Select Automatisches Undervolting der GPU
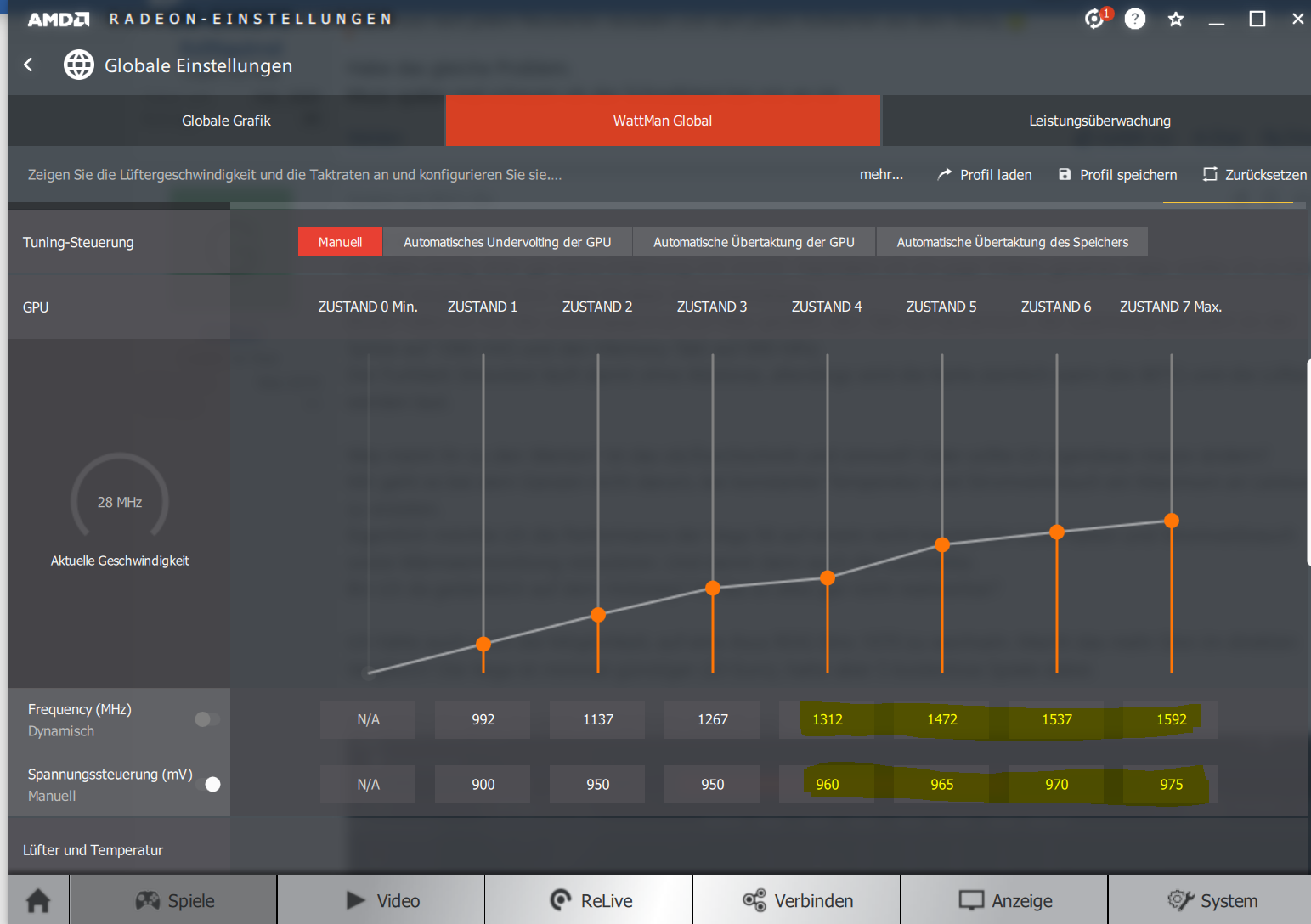Viewport: 1311px width, 924px height. [507, 242]
